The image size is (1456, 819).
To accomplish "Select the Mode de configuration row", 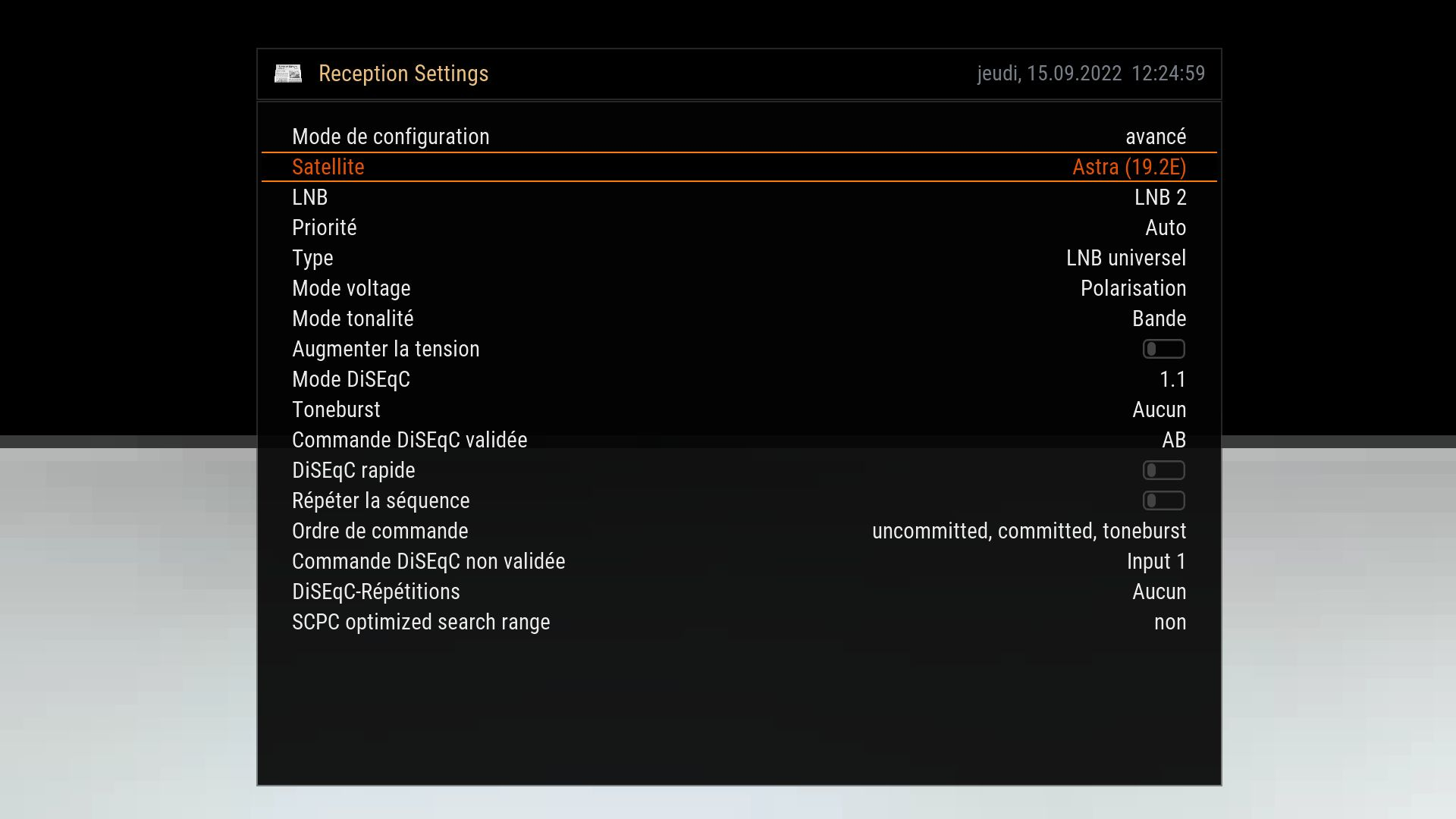I will click(739, 136).
